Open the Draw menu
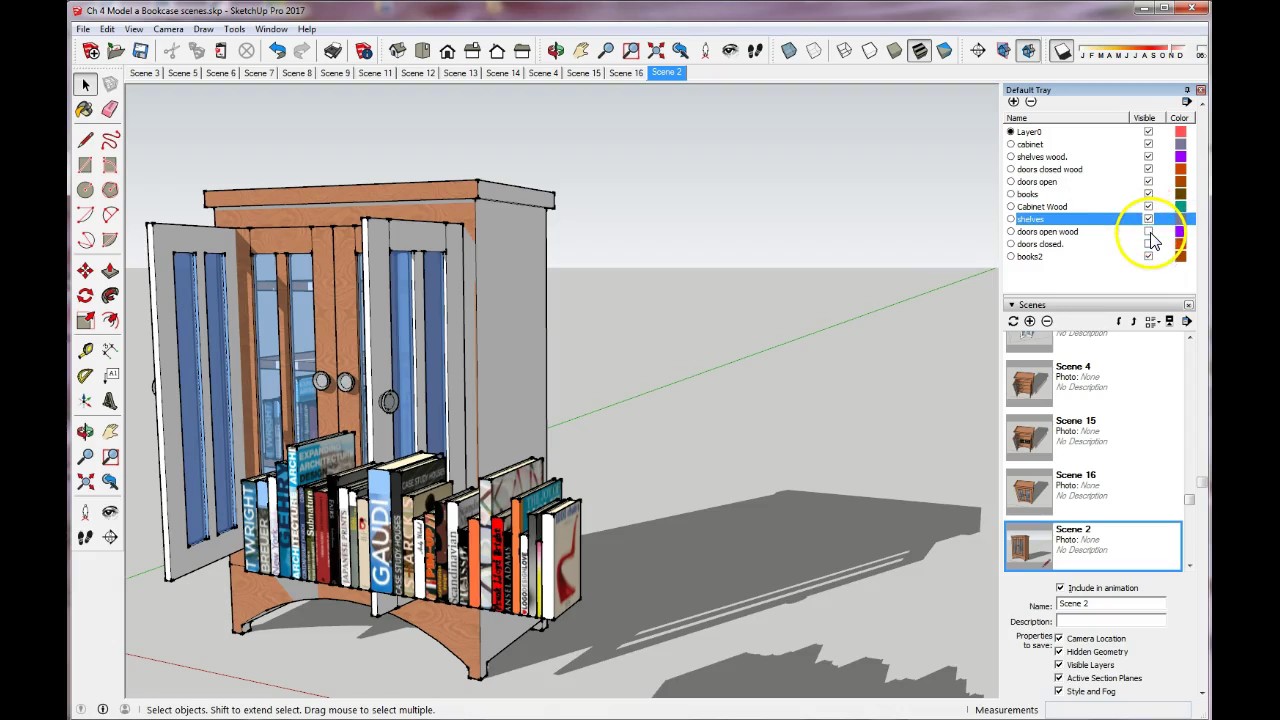The height and width of the screenshot is (720, 1280). coord(203,29)
